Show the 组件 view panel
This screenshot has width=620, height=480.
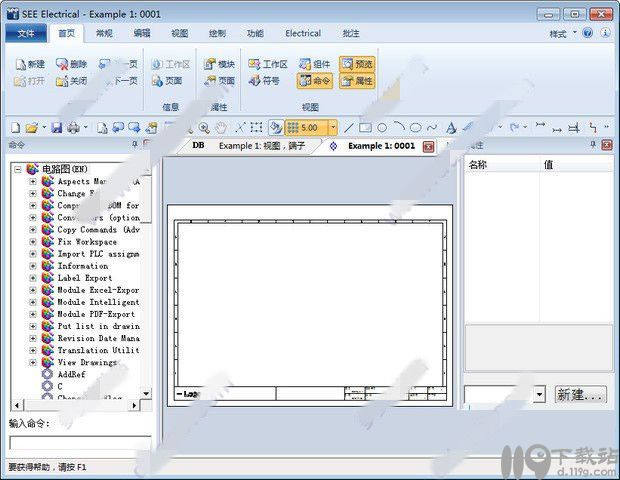[315, 64]
